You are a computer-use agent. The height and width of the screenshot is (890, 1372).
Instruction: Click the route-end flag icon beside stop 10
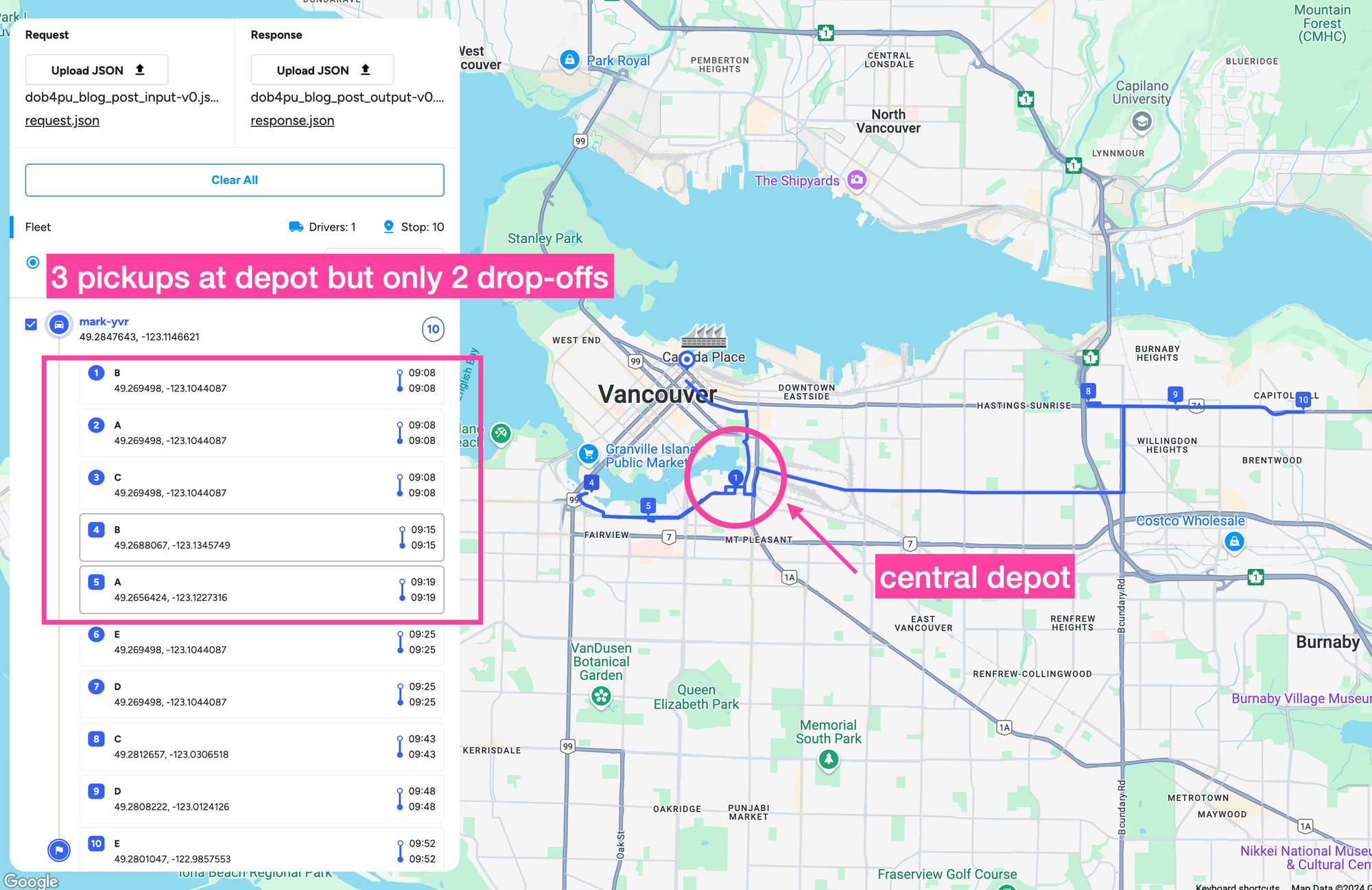(59, 850)
